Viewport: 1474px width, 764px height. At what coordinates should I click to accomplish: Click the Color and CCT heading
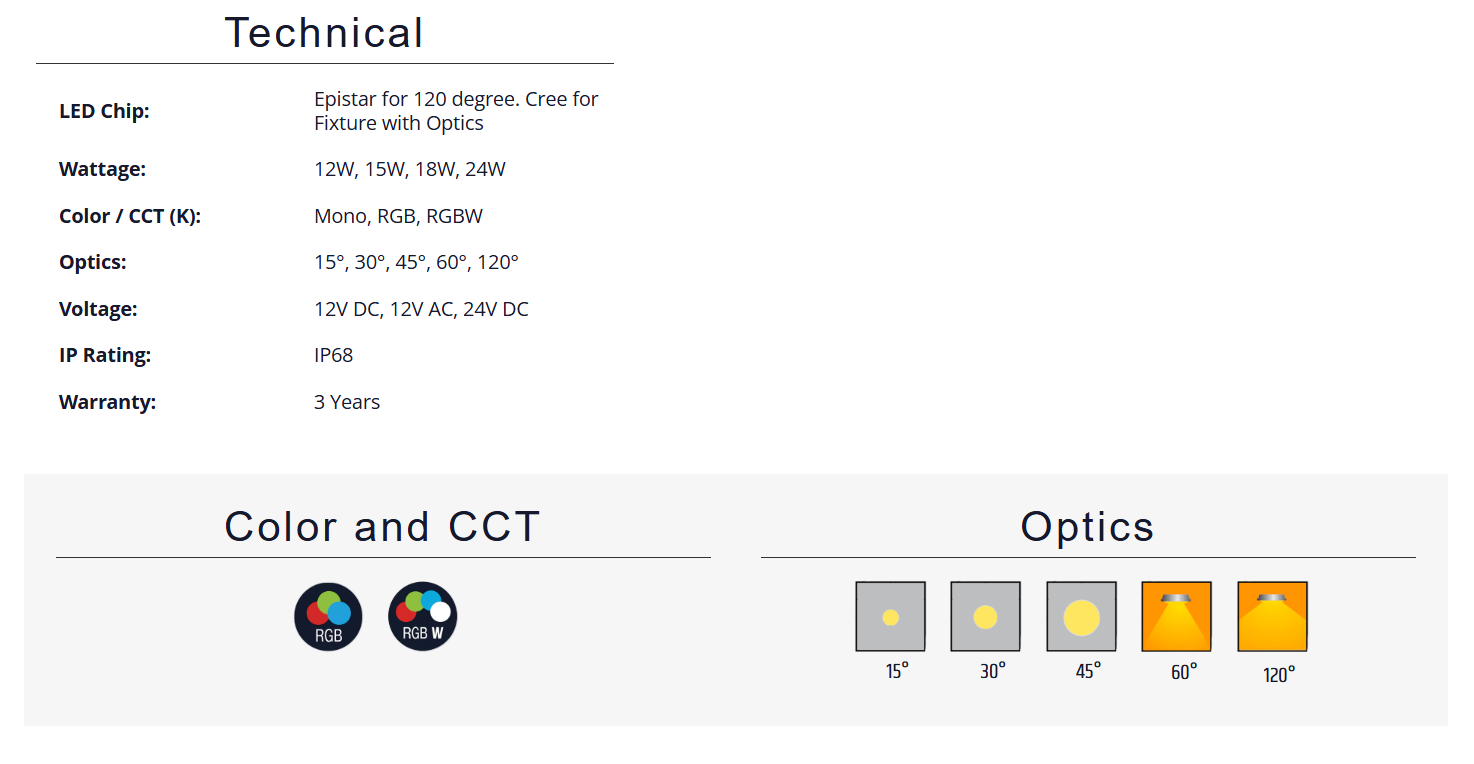[x=382, y=527]
